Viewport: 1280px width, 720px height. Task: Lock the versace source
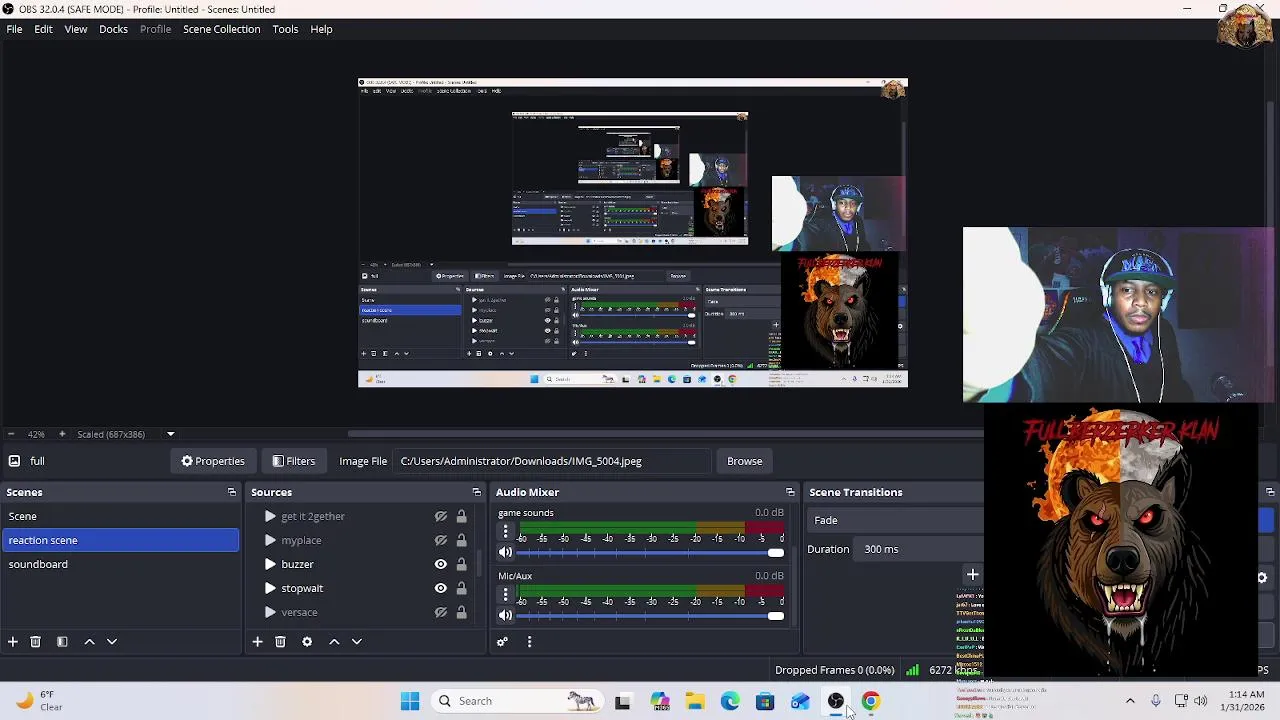click(x=461, y=613)
